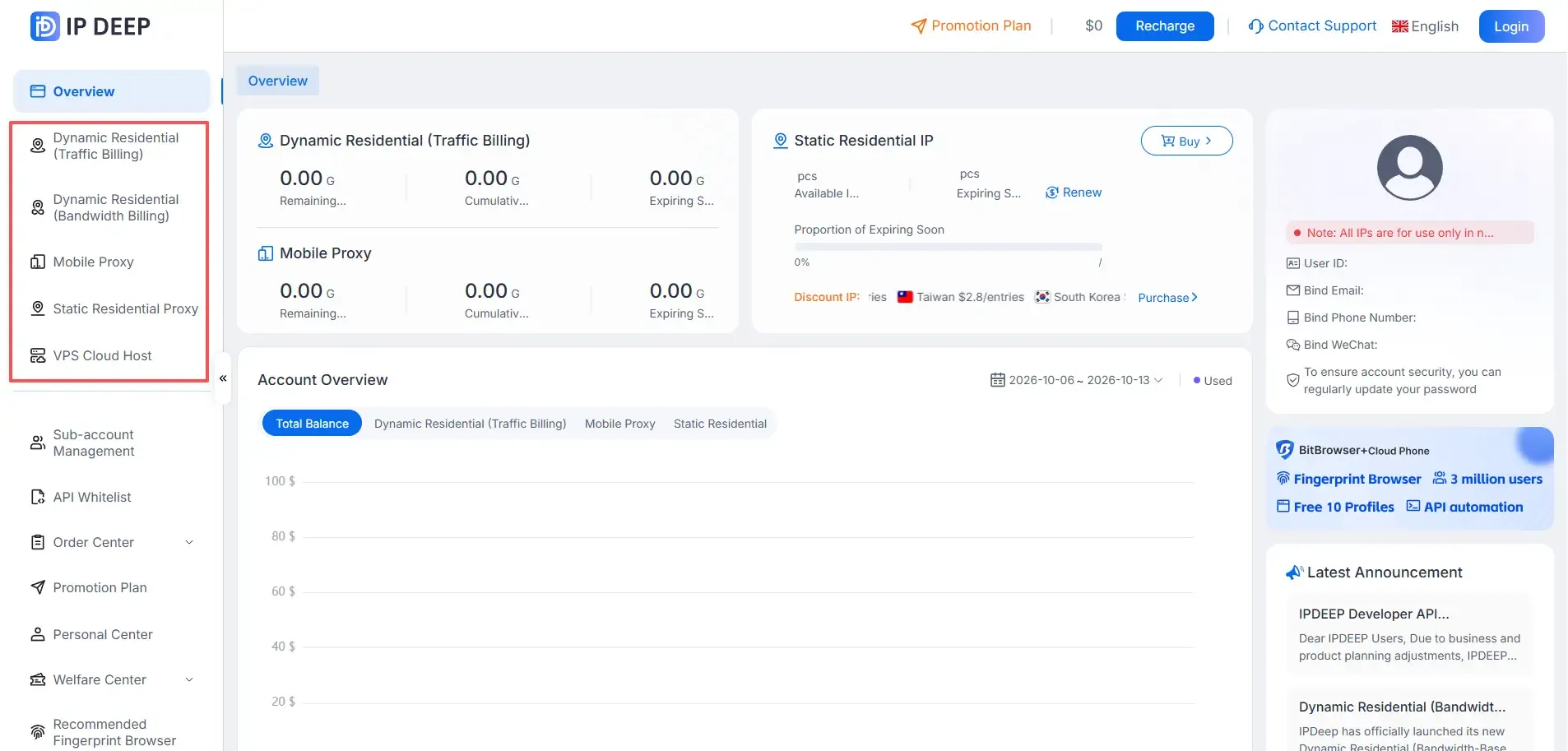Click the Proportion of Expiring Soon bar
This screenshot has width=1568, height=751.
tap(948, 247)
